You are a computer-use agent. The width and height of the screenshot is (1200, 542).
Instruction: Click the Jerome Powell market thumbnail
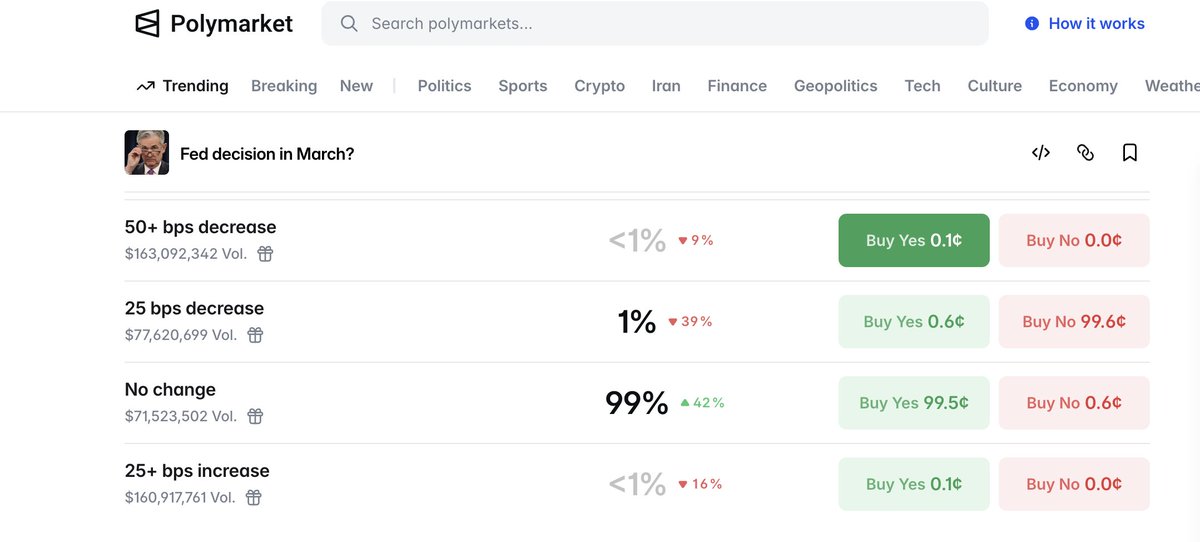147,153
